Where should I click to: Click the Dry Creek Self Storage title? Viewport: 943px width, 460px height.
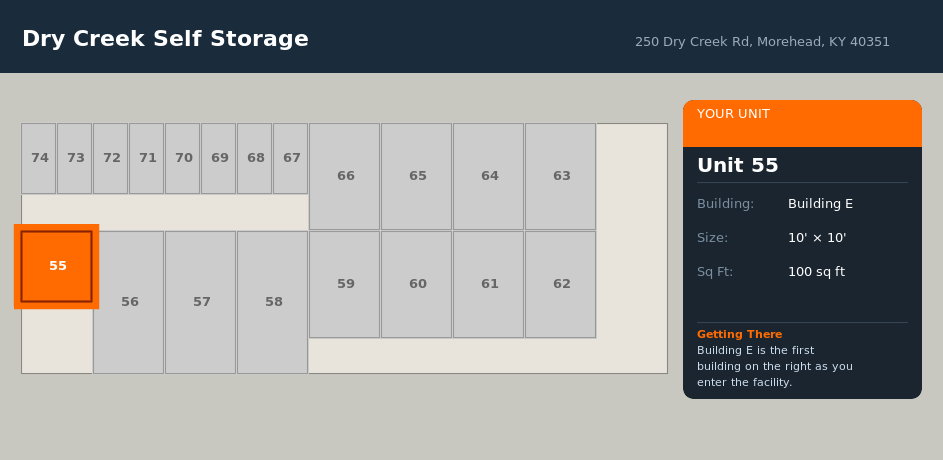point(165,39)
